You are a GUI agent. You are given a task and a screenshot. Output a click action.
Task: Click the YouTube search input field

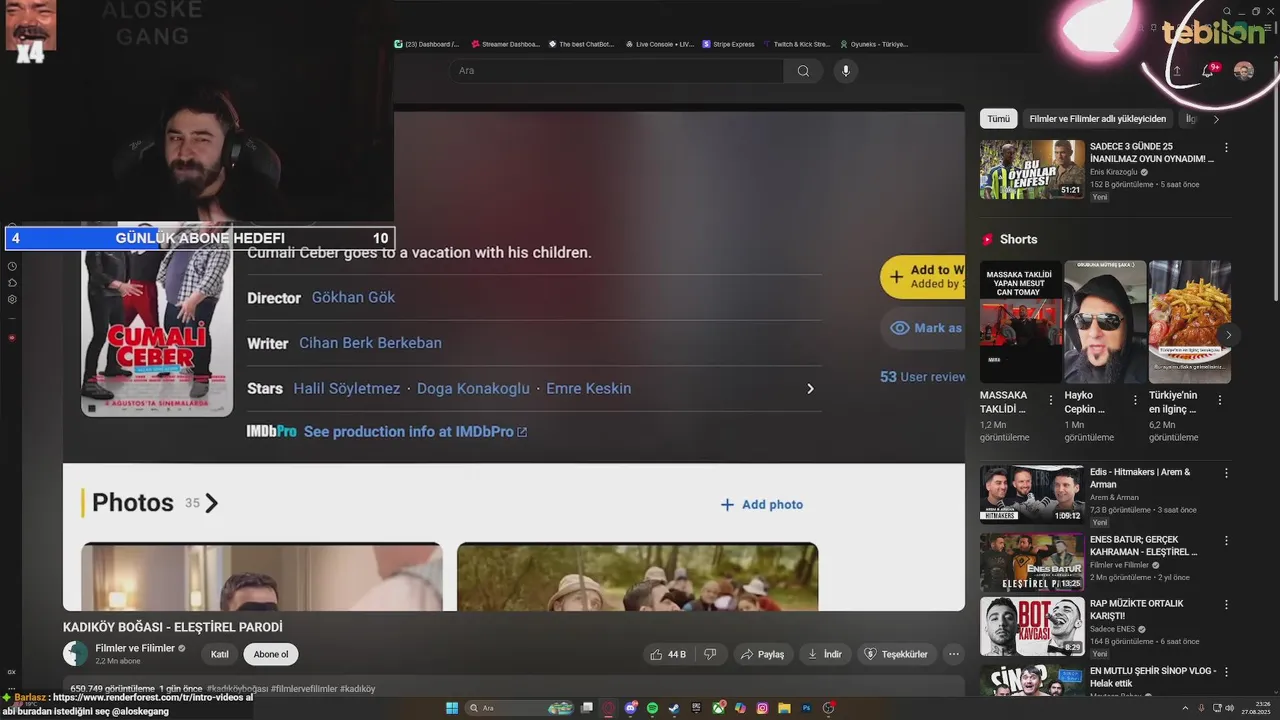pyautogui.click(x=616, y=71)
